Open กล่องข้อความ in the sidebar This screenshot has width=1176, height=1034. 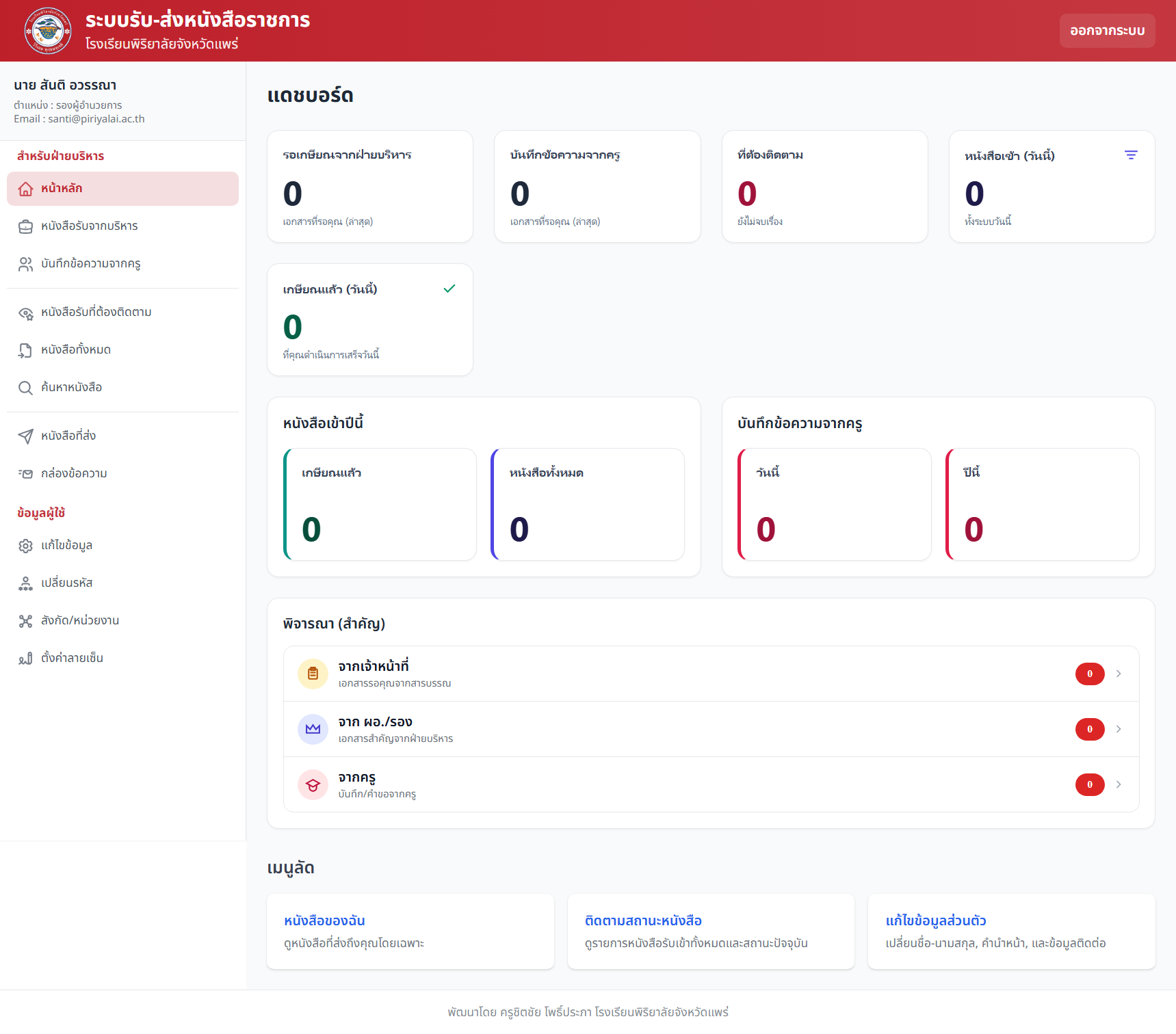coord(74,474)
